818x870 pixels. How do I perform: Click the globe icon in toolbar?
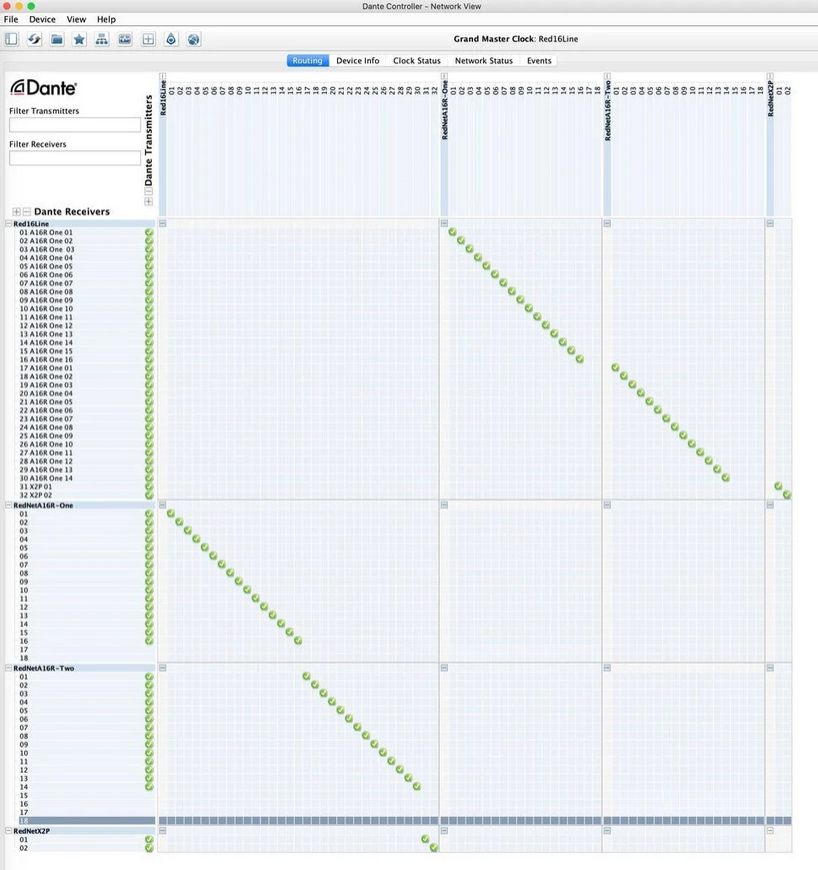[x=194, y=39]
